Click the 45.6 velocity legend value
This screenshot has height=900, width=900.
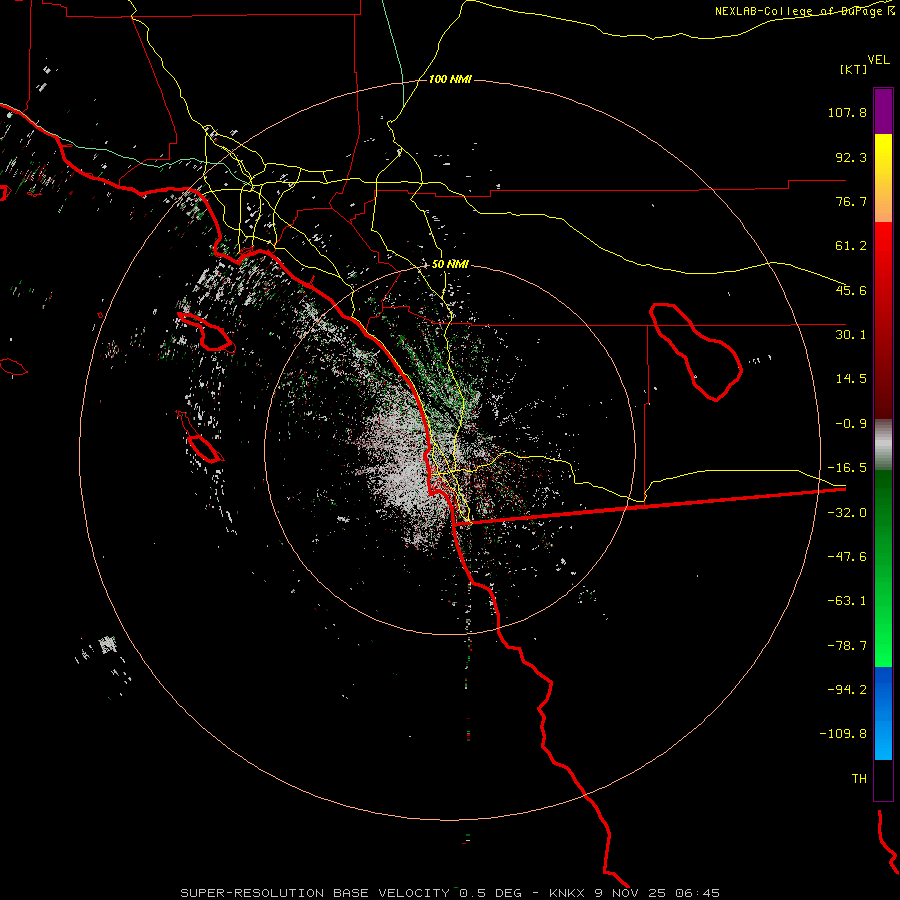[851, 290]
